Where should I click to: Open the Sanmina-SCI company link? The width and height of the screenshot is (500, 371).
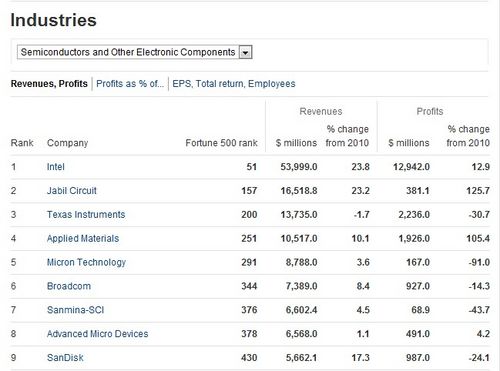pos(75,310)
